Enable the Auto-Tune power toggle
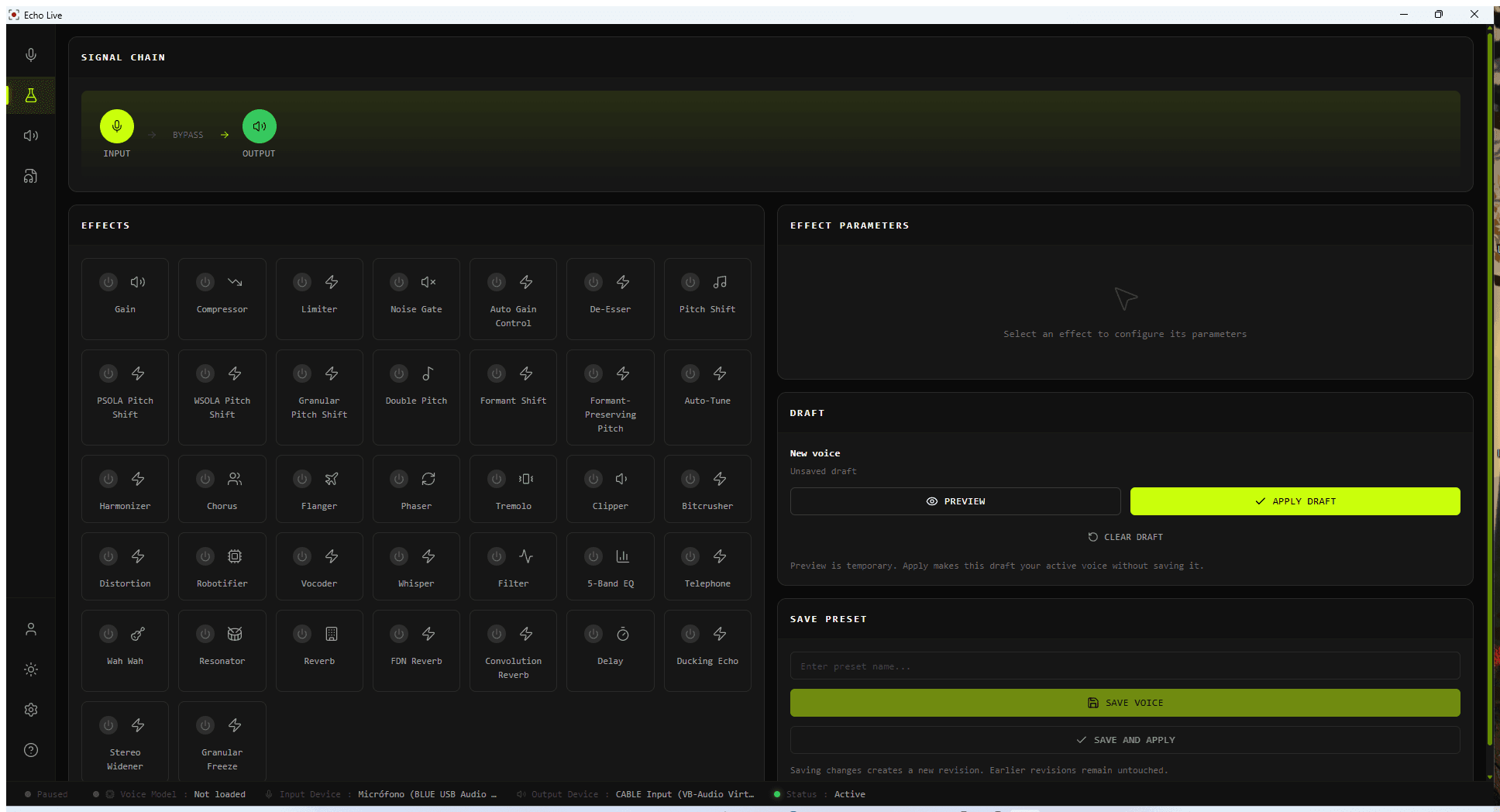Screen dimensions: 1500x812 point(690,373)
